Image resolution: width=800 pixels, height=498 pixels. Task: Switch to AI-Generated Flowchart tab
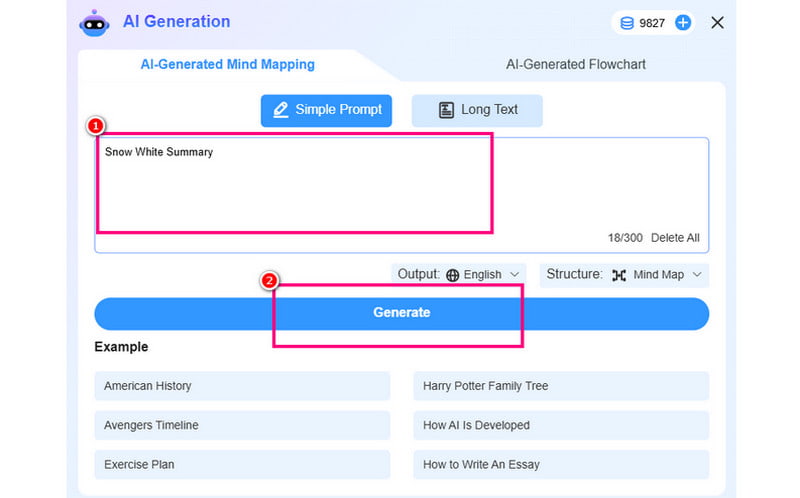tap(576, 64)
